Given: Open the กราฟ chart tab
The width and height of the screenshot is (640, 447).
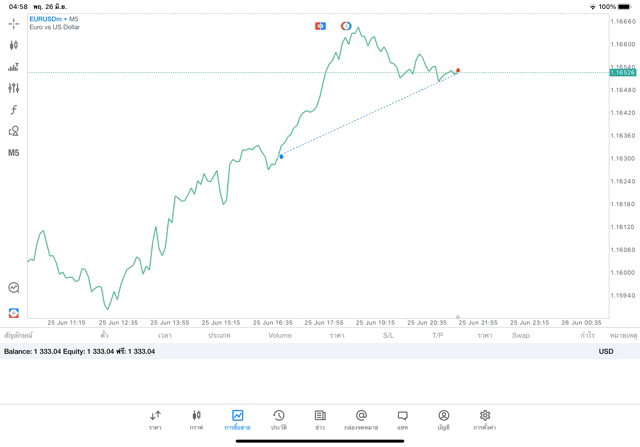Looking at the screenshot, I should (x=196, y=420).
